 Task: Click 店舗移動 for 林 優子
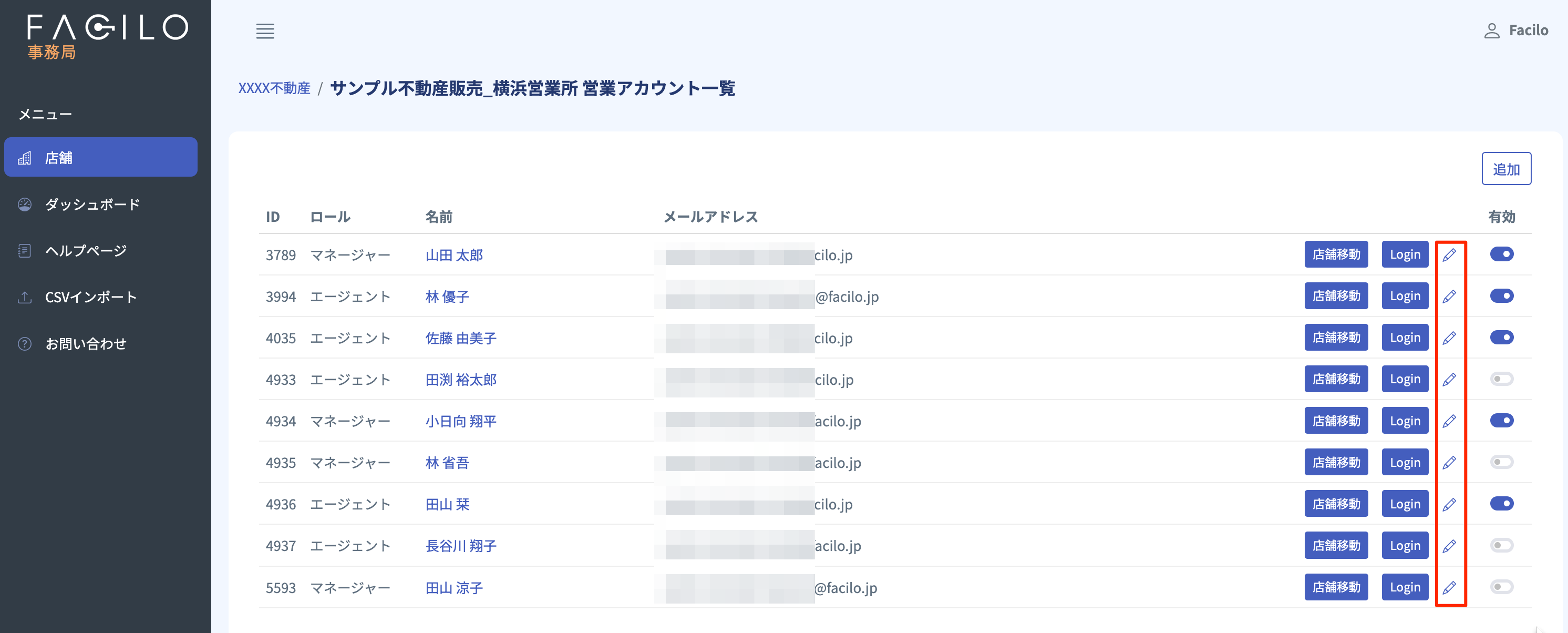pyautogui.click(x=1335, y=296)
